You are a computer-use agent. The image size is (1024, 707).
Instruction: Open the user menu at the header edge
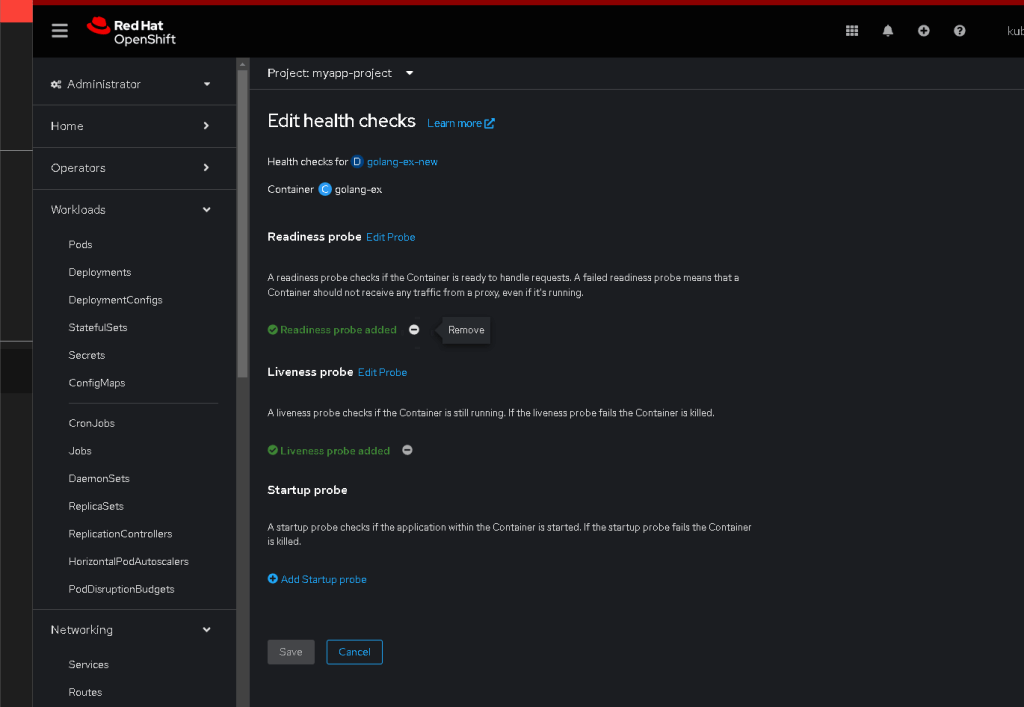pos(1015,31)
